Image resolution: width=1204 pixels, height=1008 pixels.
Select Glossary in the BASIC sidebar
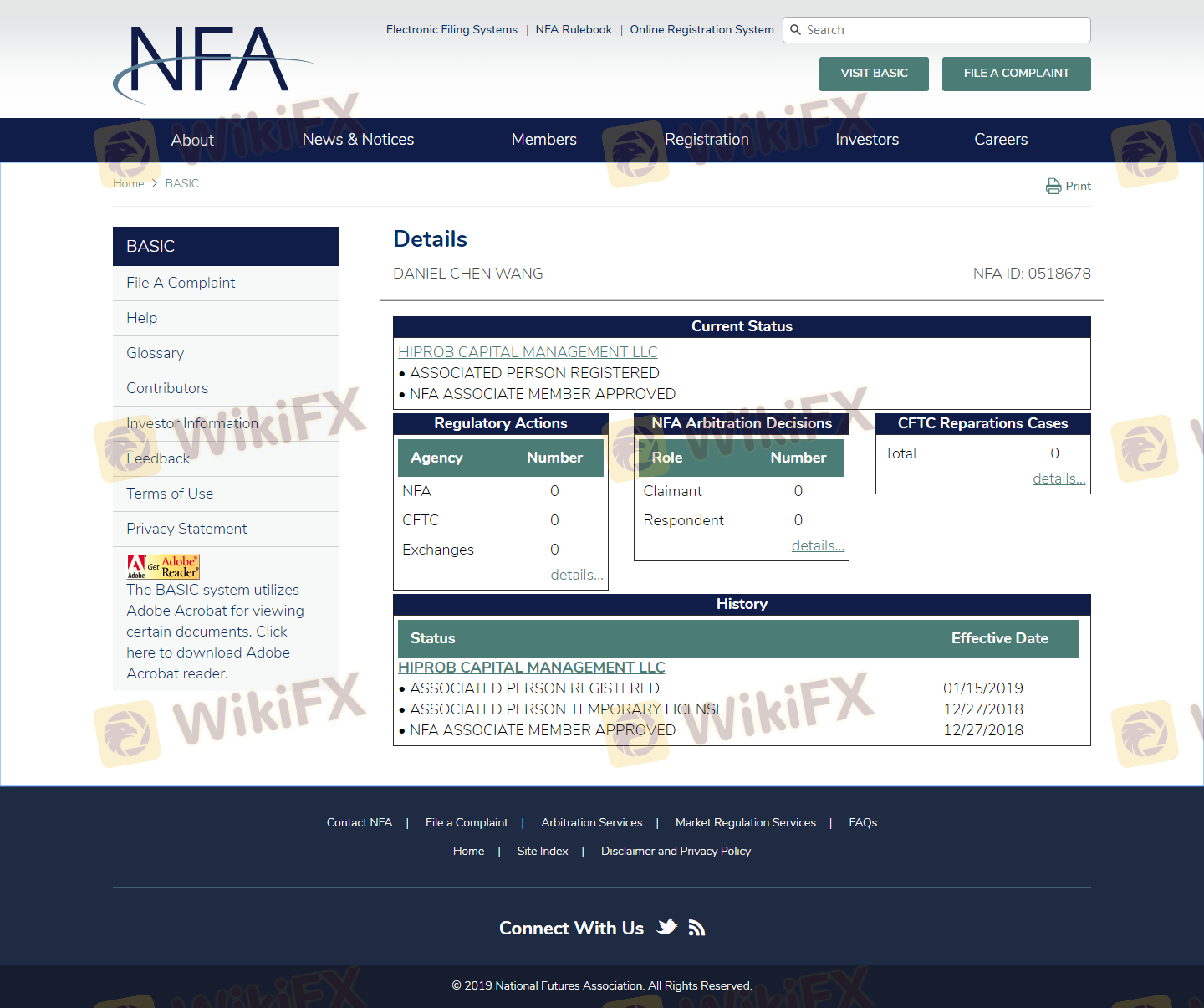155,353
